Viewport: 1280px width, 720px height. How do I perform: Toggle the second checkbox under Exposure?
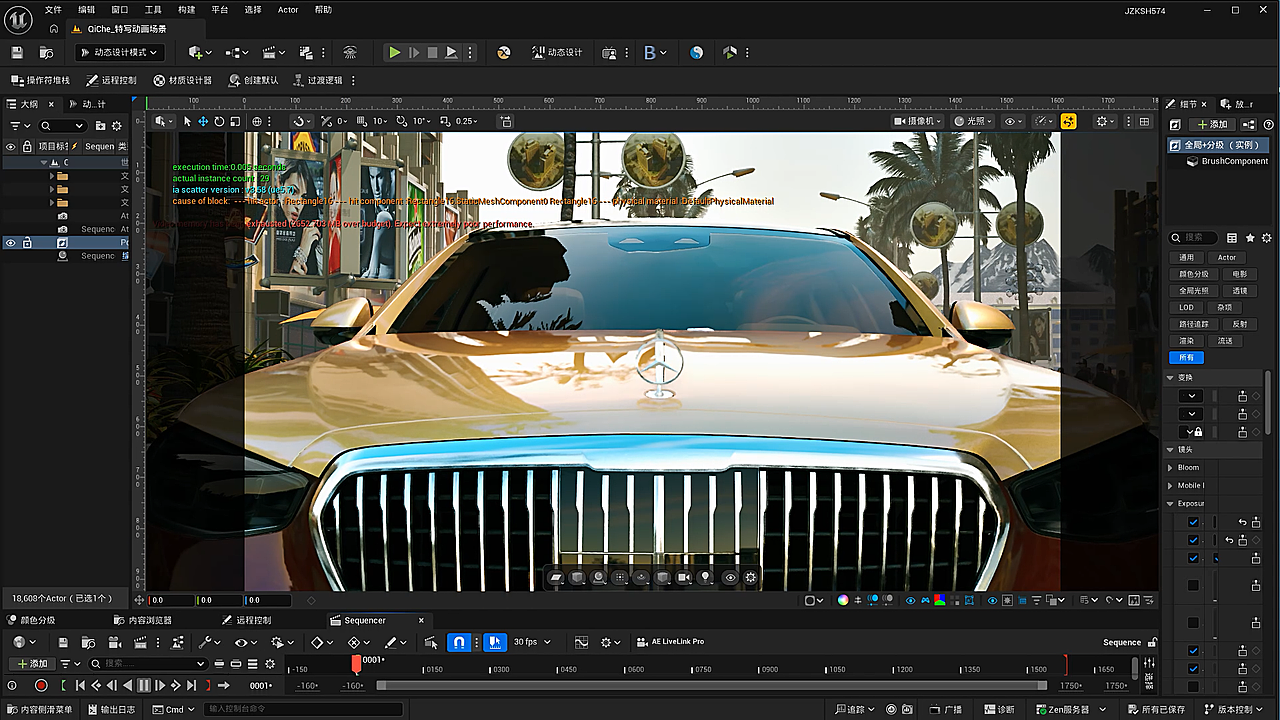coord(1193,540)
